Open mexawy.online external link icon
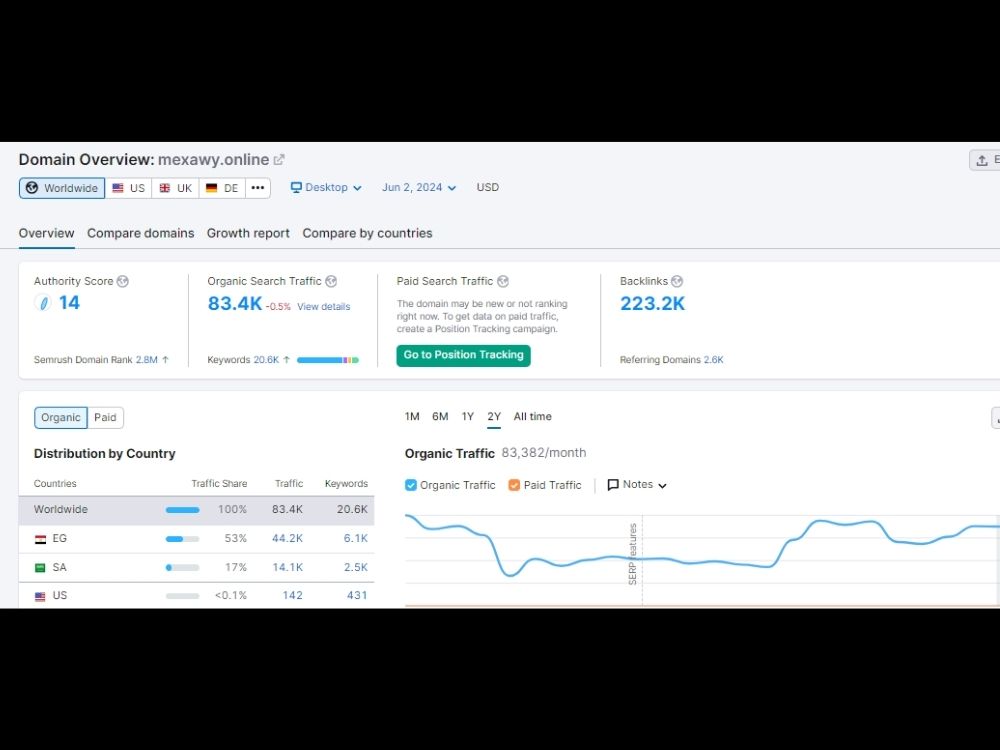The image size is (1000, 750). click(x=279, y=159)
